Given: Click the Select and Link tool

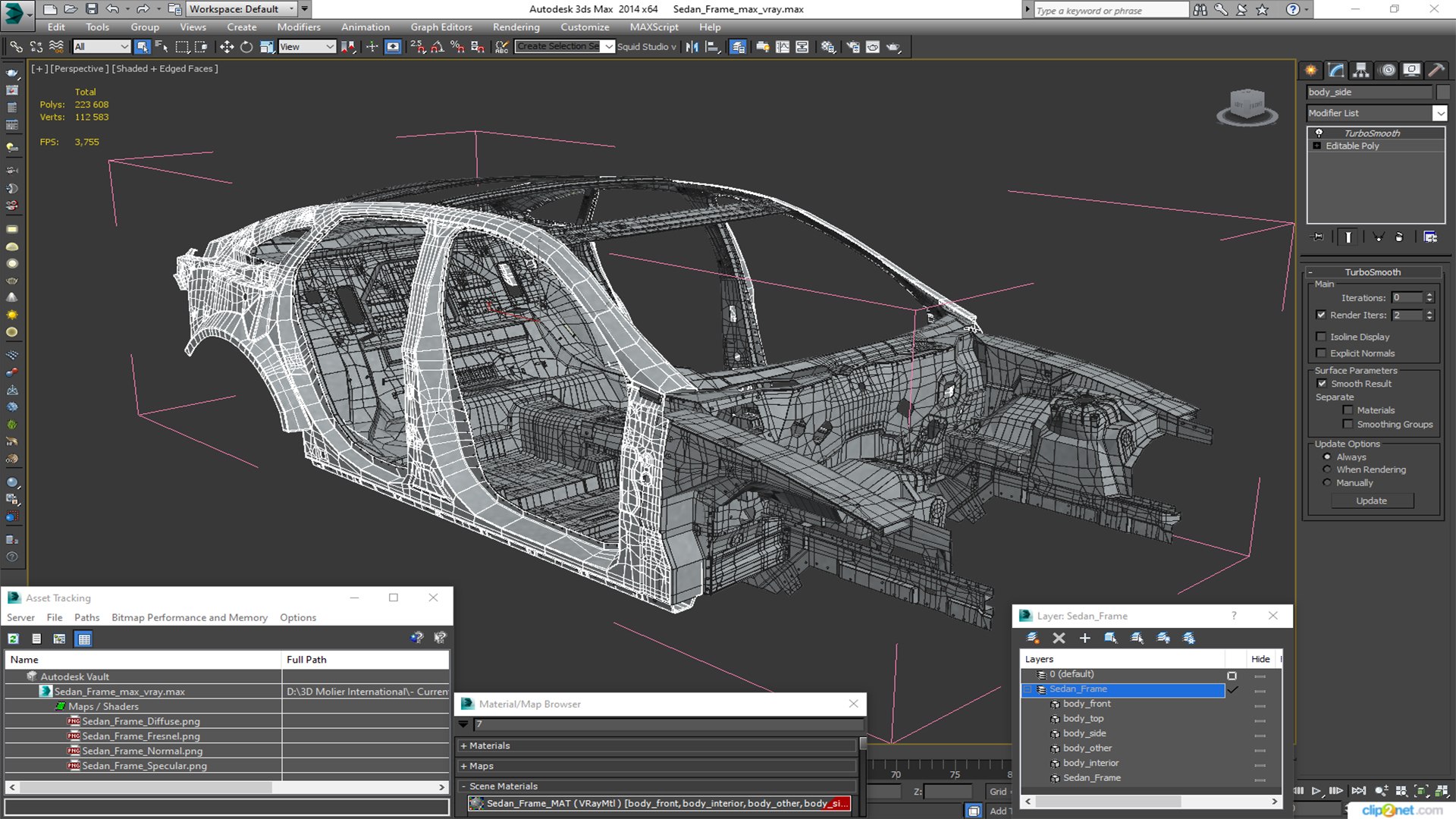Looking at the screenshot, I should (x=16, y=47).
